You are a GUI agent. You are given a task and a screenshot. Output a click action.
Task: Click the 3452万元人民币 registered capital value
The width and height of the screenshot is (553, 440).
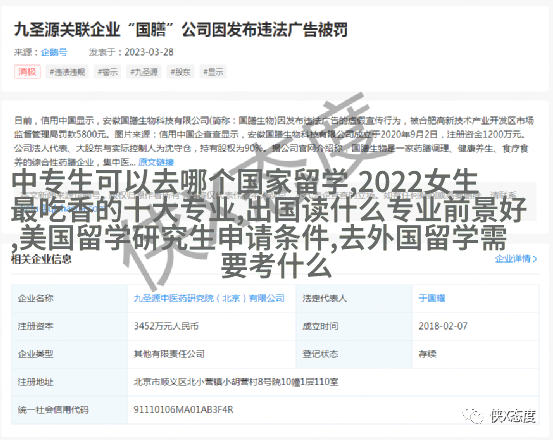click(166, 326)
